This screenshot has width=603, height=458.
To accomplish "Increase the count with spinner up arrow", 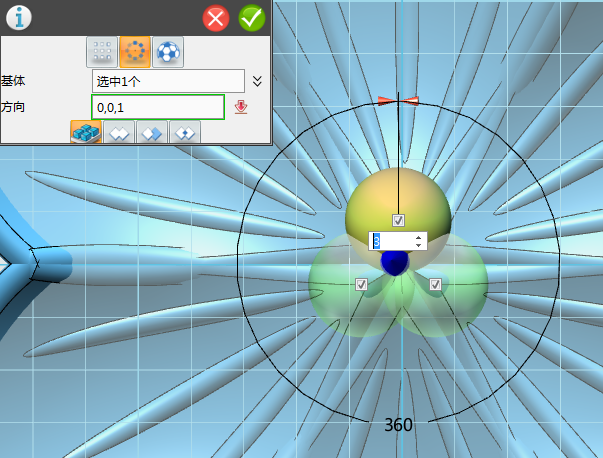I will click(x=418, y=238).
